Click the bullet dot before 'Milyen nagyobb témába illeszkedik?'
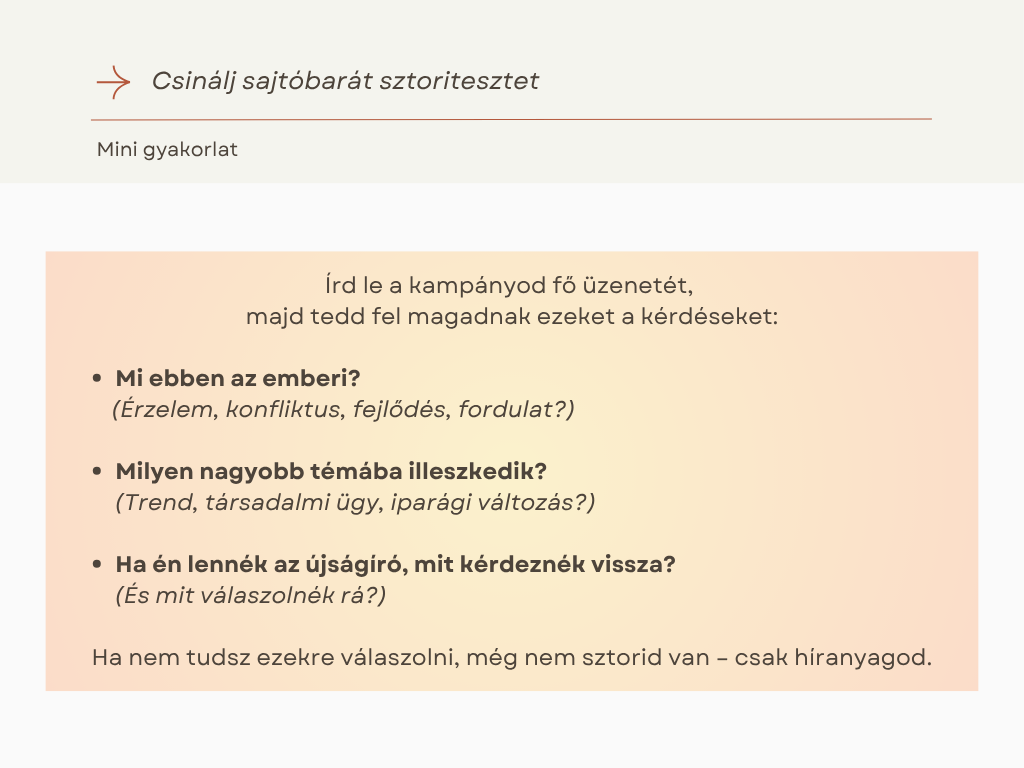Viewport: 1024px width, 768px height. (x=97, y=472)
